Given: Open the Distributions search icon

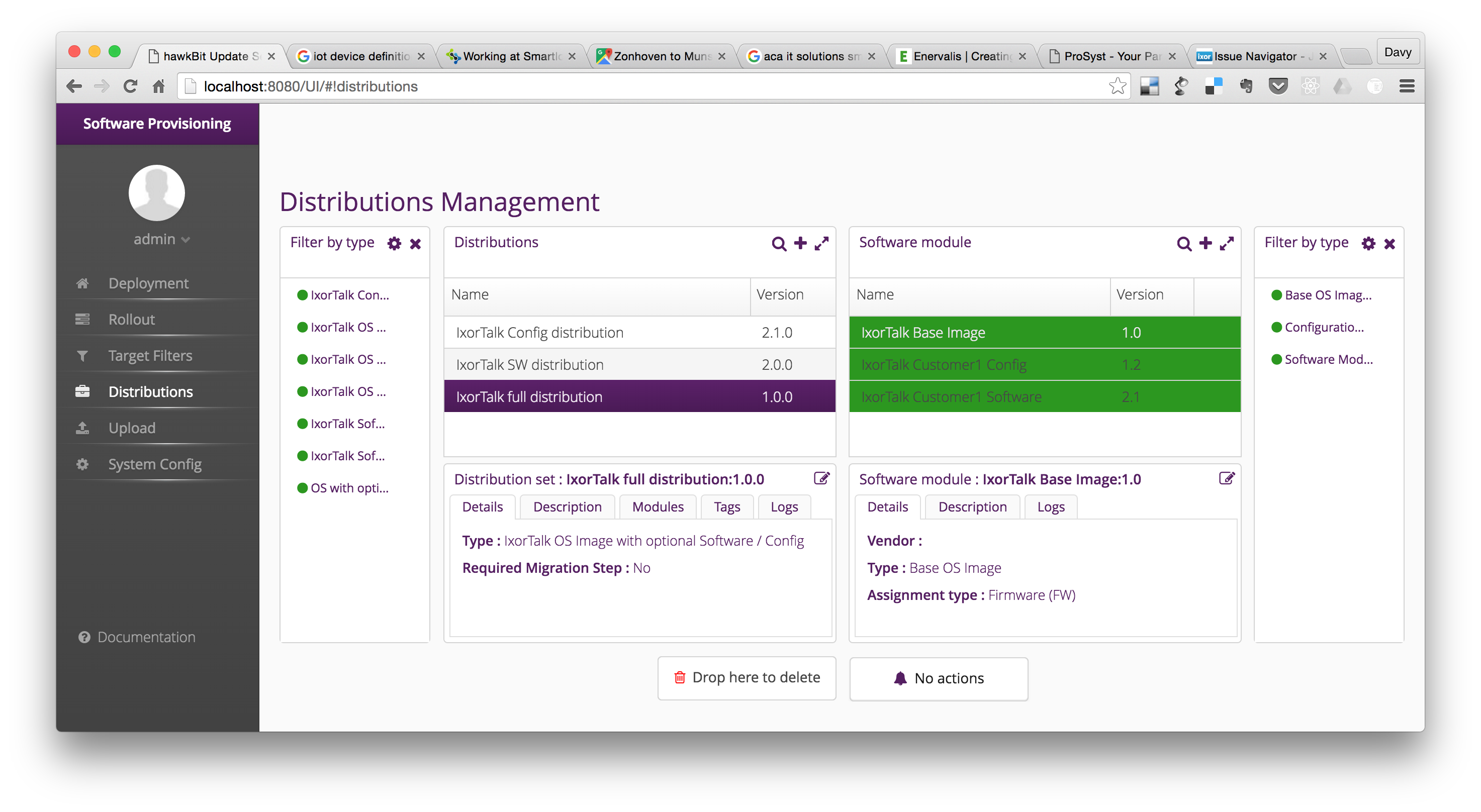Looking at the screenshot, I should [778, 243].
